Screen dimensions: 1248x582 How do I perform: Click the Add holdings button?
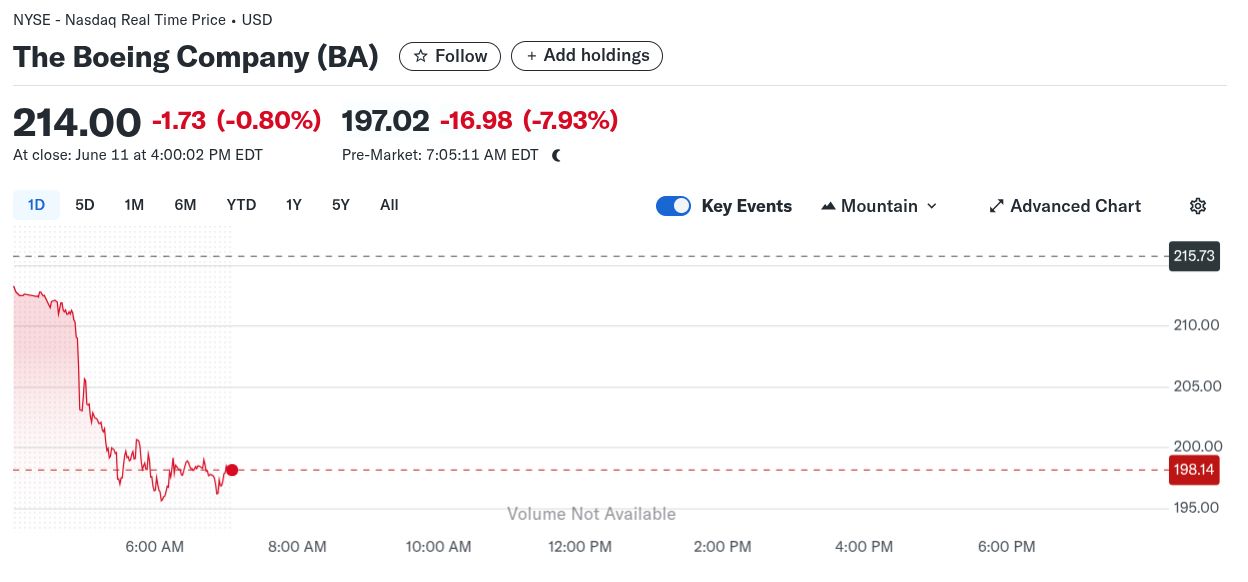(x=587, y=56)
